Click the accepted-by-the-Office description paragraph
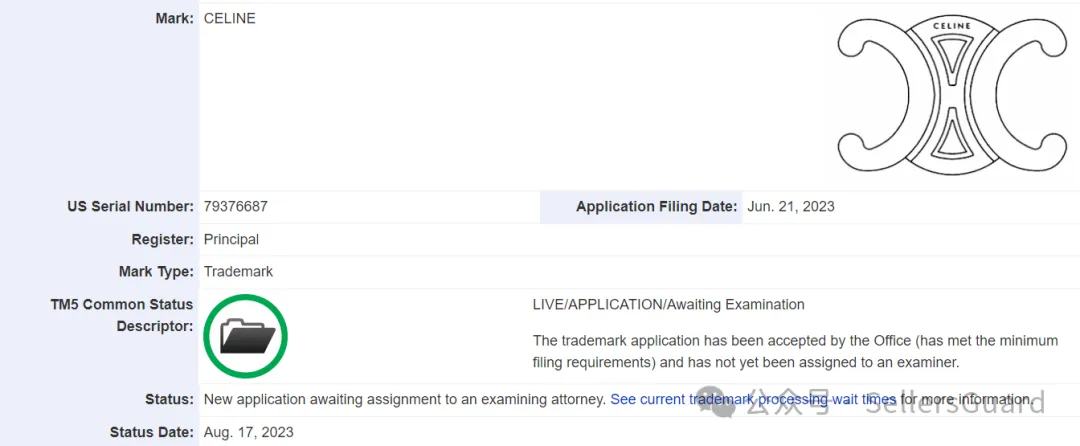The height and width of the screenshot is (446, 1080). (795, 351)
